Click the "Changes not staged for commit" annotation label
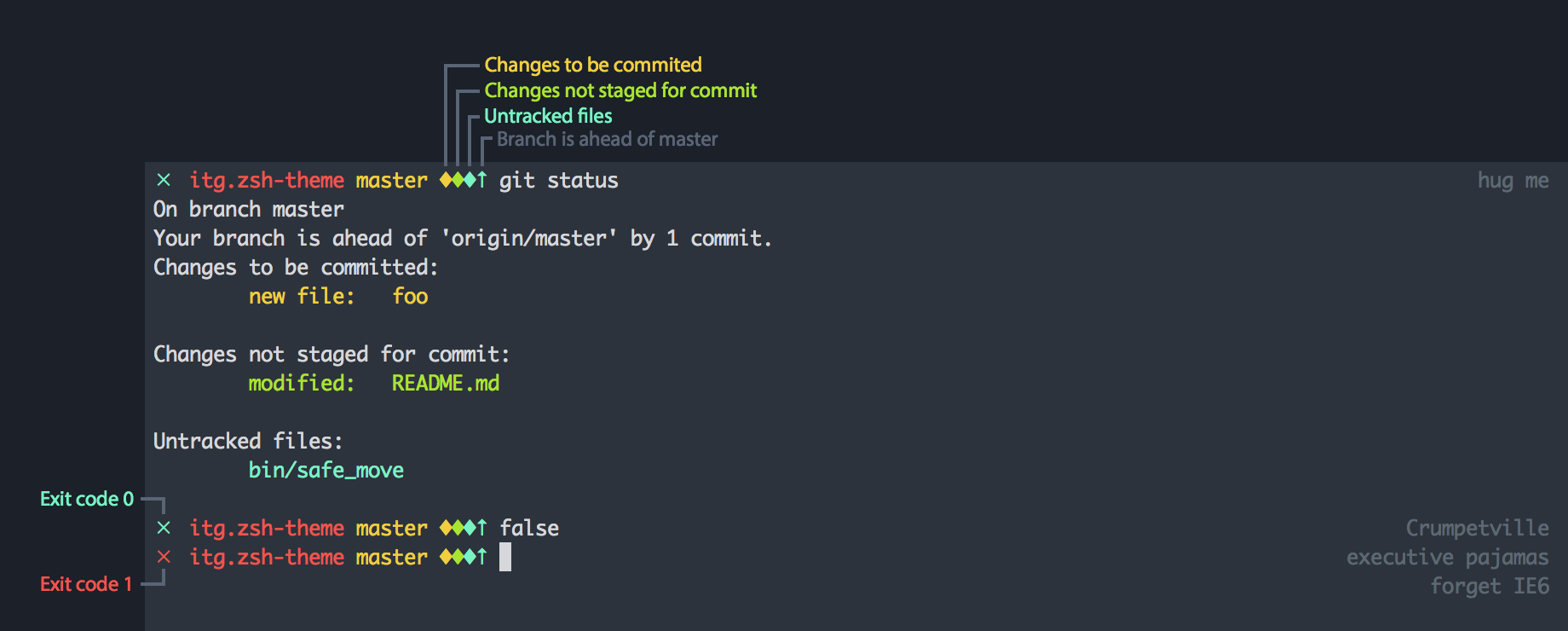The width and height of the screenshot is (1568, 631). [x=620, y=90]
